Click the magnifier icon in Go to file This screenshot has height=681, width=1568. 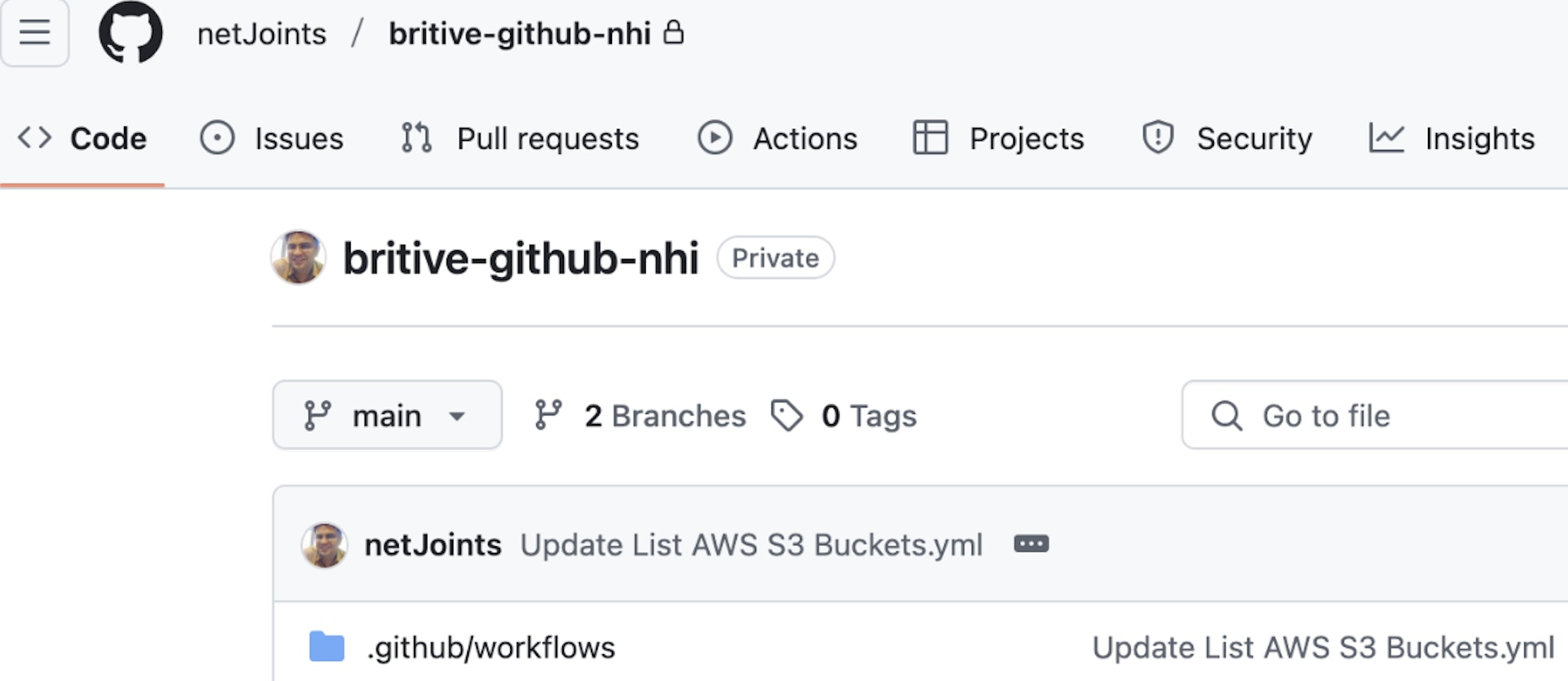(x=1227, y=416)
